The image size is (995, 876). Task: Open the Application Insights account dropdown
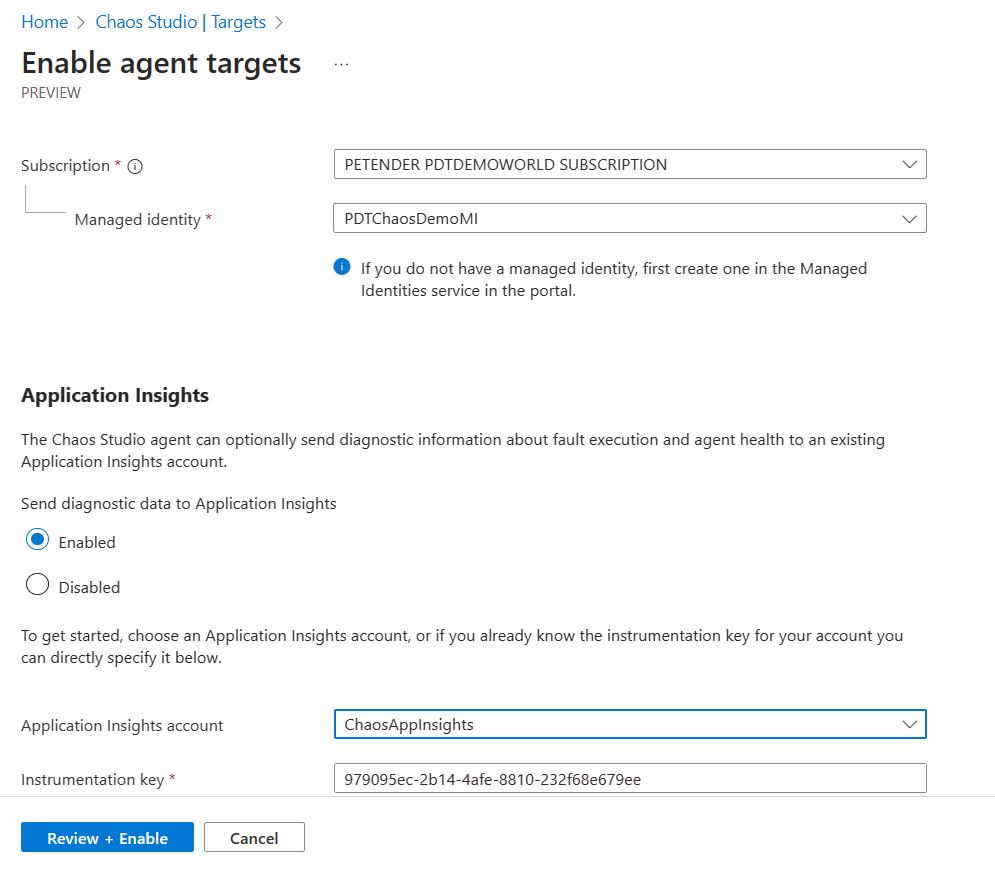[630, 724]
